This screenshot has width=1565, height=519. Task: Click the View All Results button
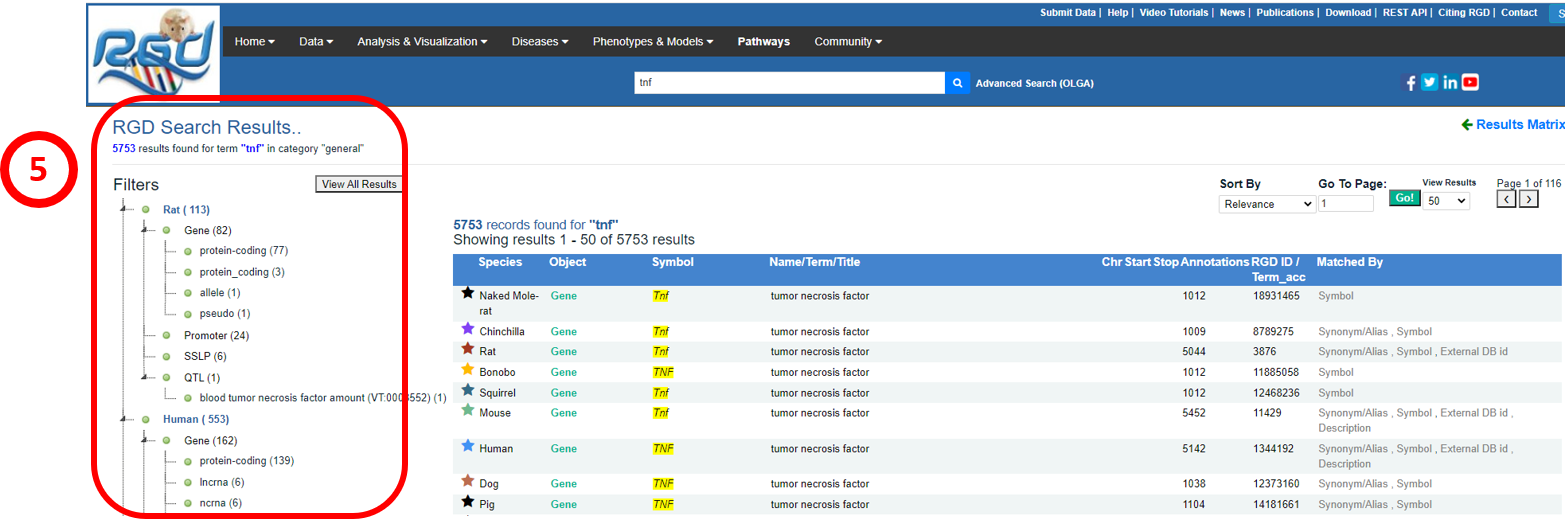coord(359,184)
